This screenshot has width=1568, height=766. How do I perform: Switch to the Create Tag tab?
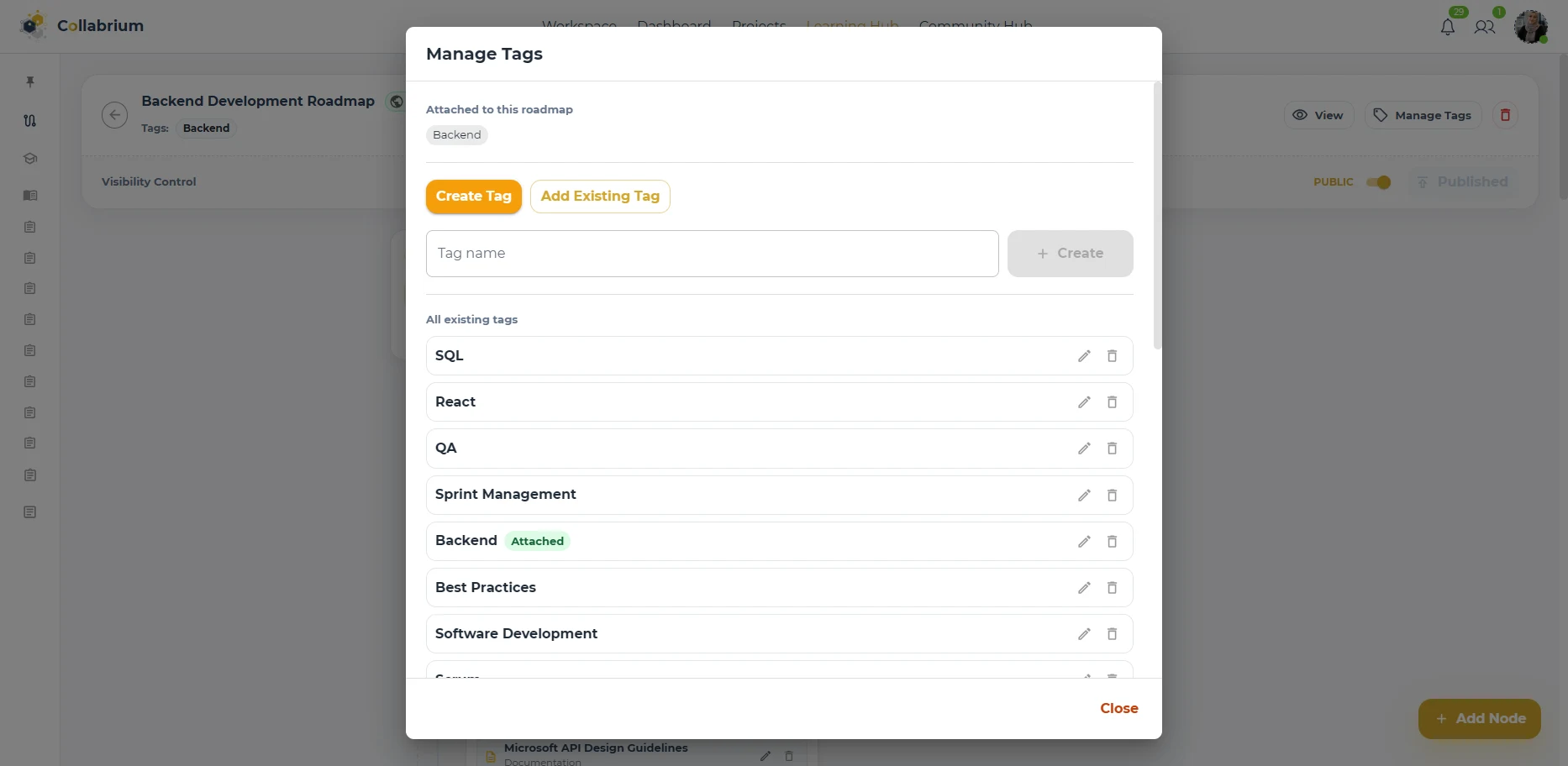(x=474, y=197)
